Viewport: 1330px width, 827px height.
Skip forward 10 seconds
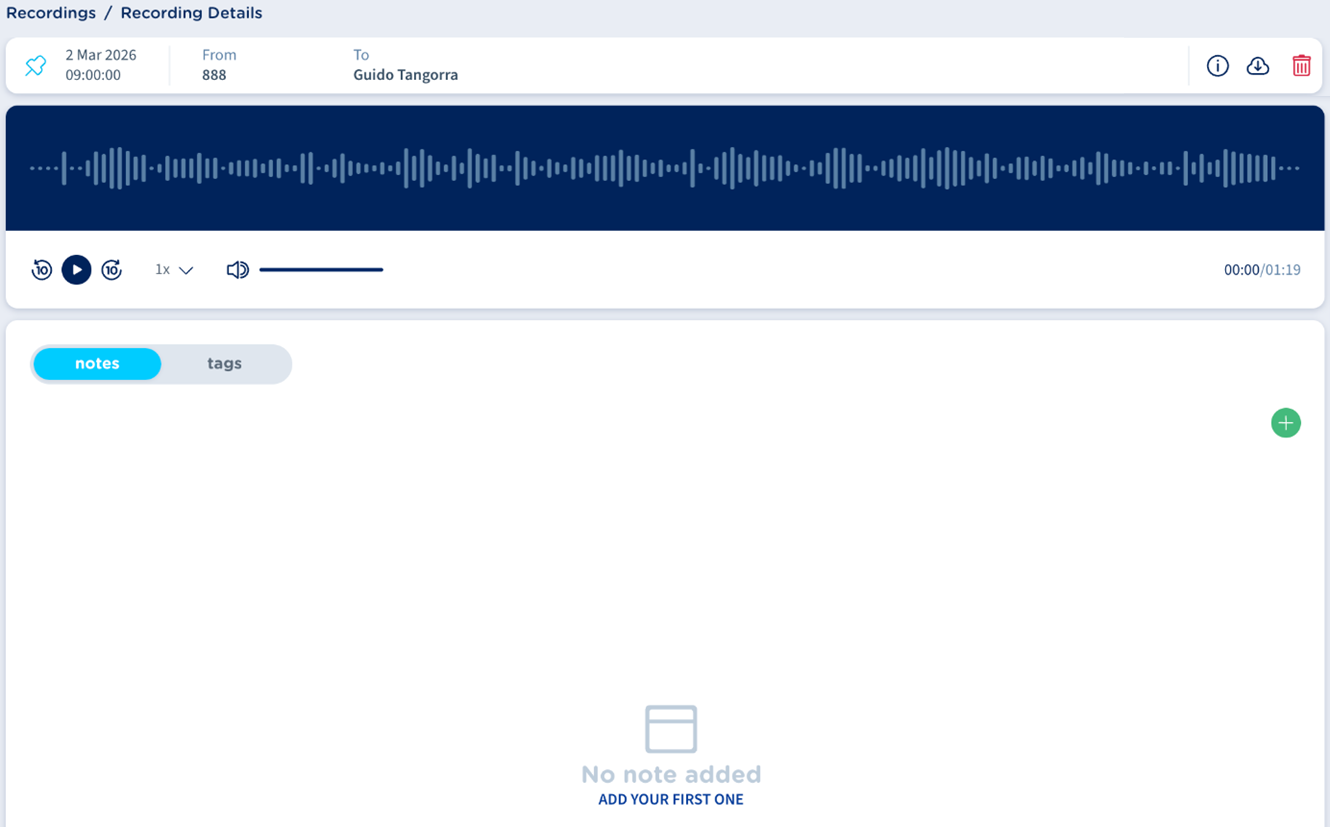(x=112, y=270)
